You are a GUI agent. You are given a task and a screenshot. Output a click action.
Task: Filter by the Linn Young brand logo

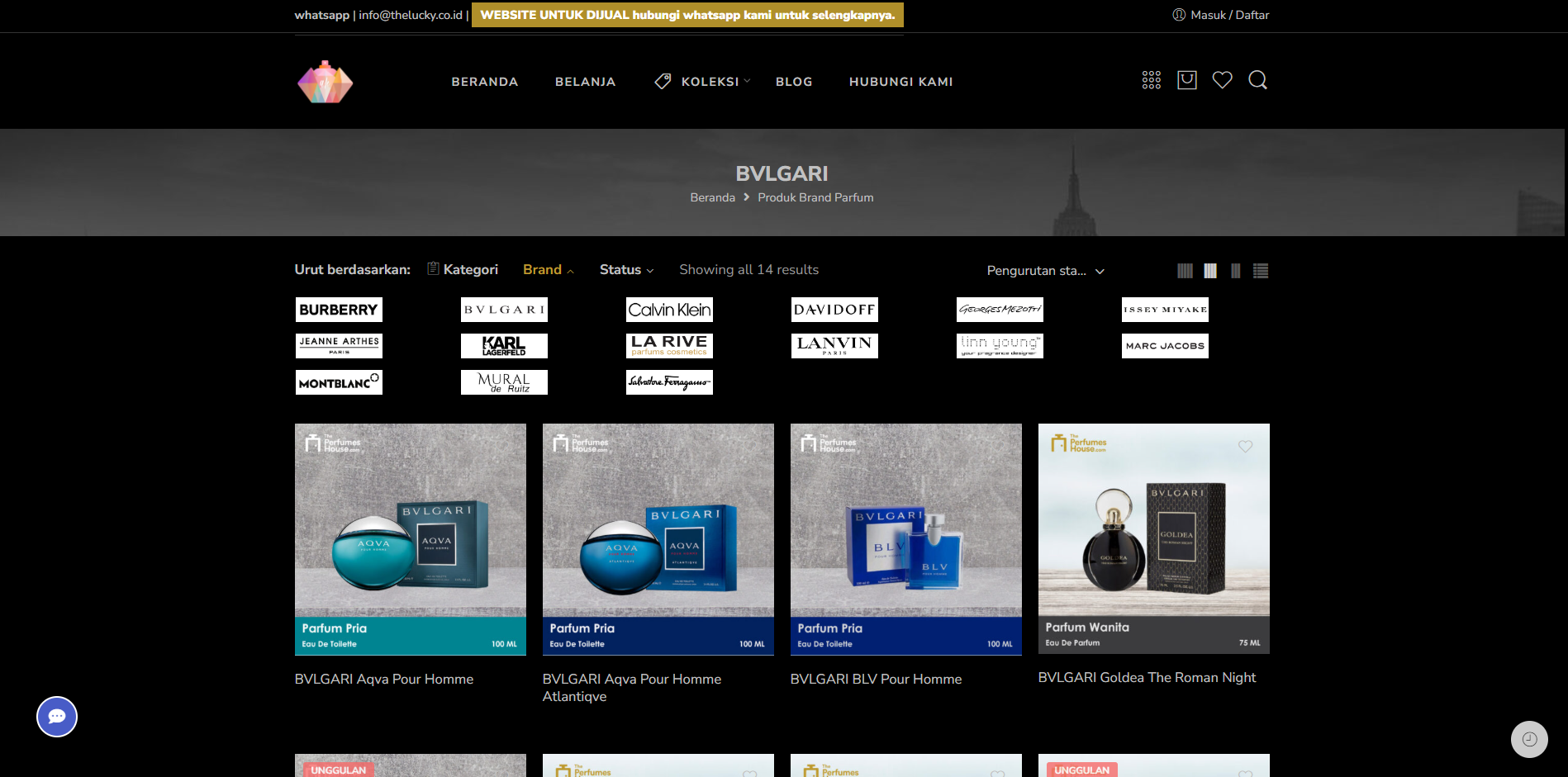click(x=1000, y=346)
